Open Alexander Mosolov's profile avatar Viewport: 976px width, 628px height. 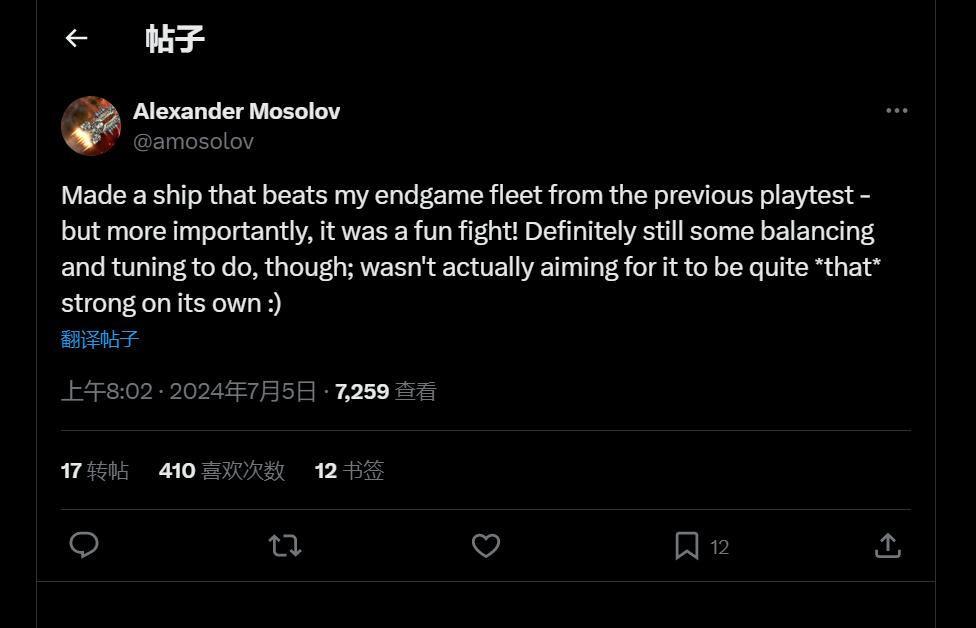(x=91, y=126)
